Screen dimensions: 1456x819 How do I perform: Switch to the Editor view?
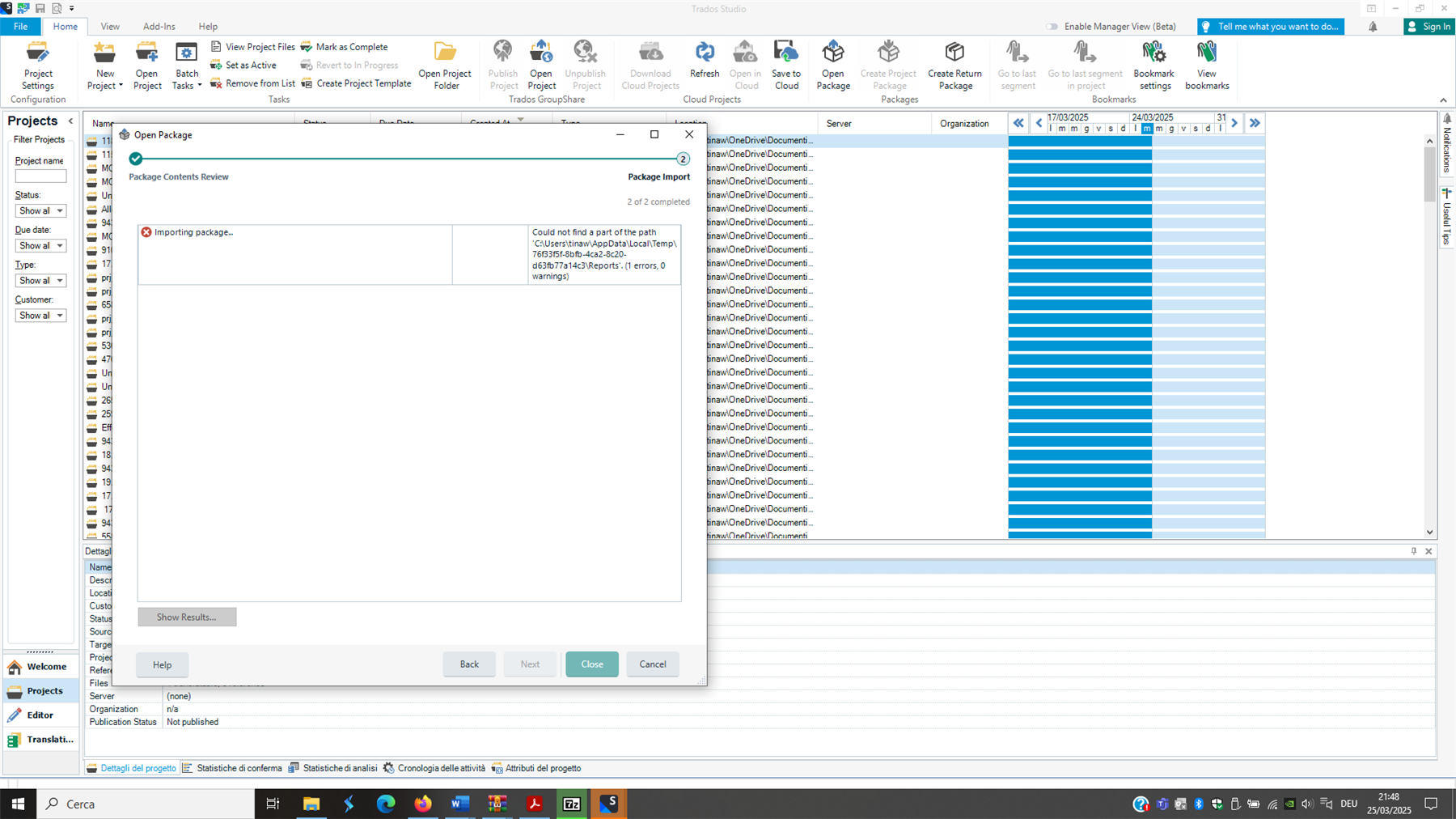click(41, 715)
